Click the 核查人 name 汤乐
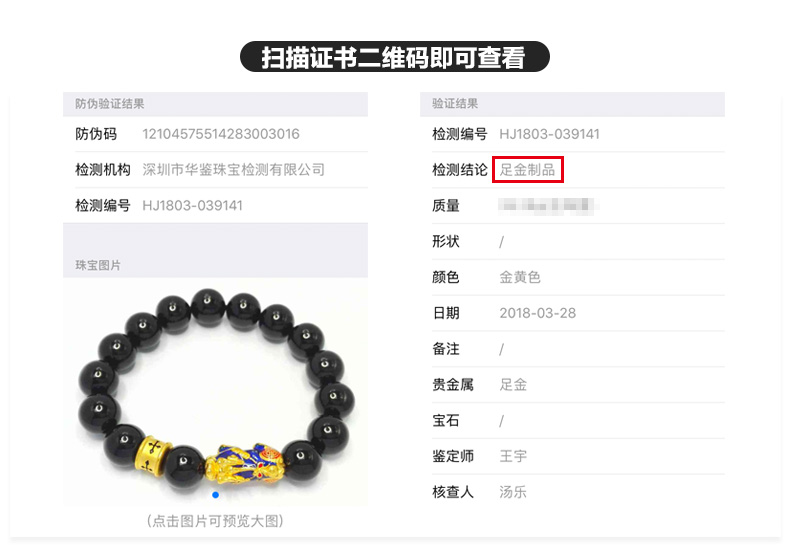 (513, 492)
